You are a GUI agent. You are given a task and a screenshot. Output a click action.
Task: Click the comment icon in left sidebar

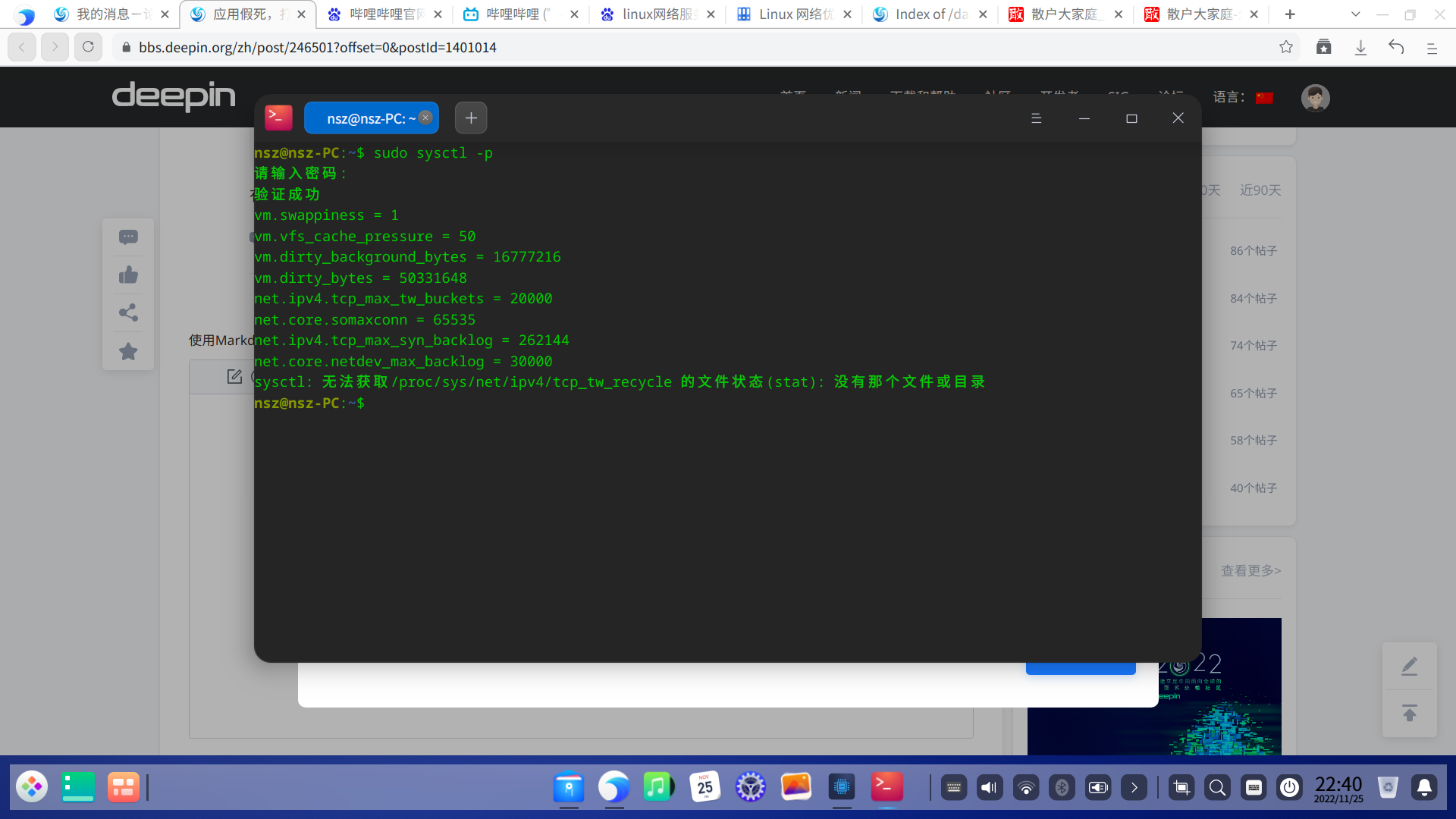click(128, 237)
